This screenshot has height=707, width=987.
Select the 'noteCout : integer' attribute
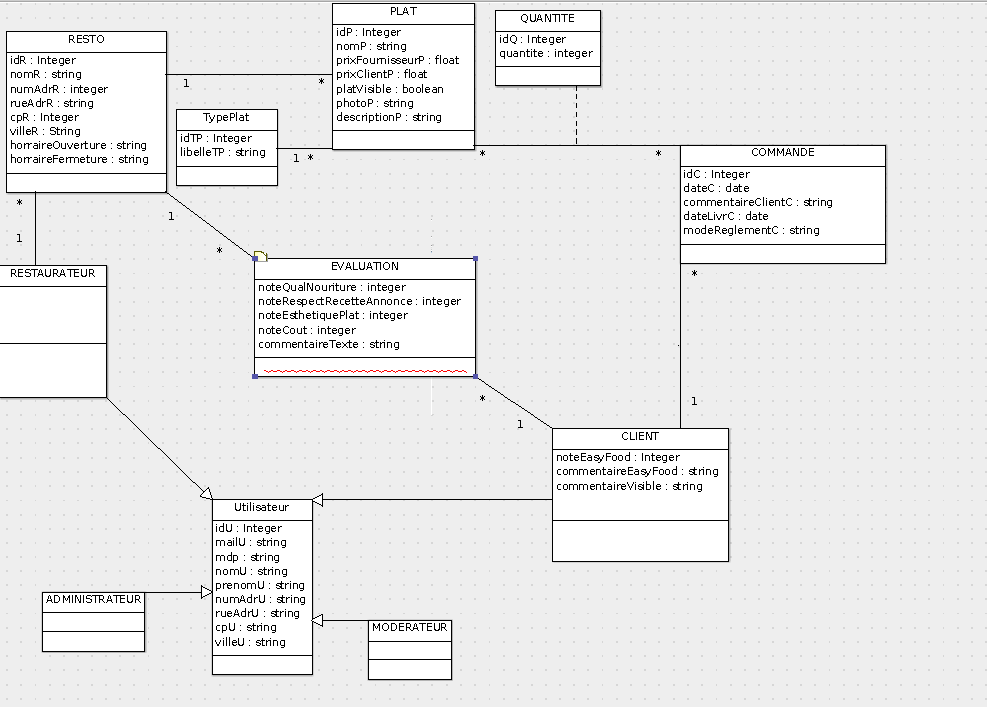coord(307,330)
